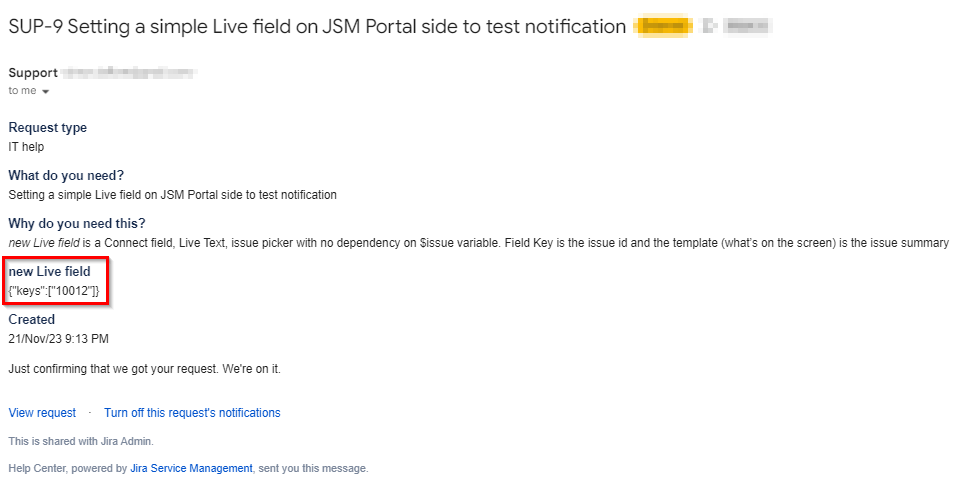Click the 21/Nov/23 9:13 PM timestamp
The height and width of the screenshot is (494, 978).
click(x=58, y=339)
